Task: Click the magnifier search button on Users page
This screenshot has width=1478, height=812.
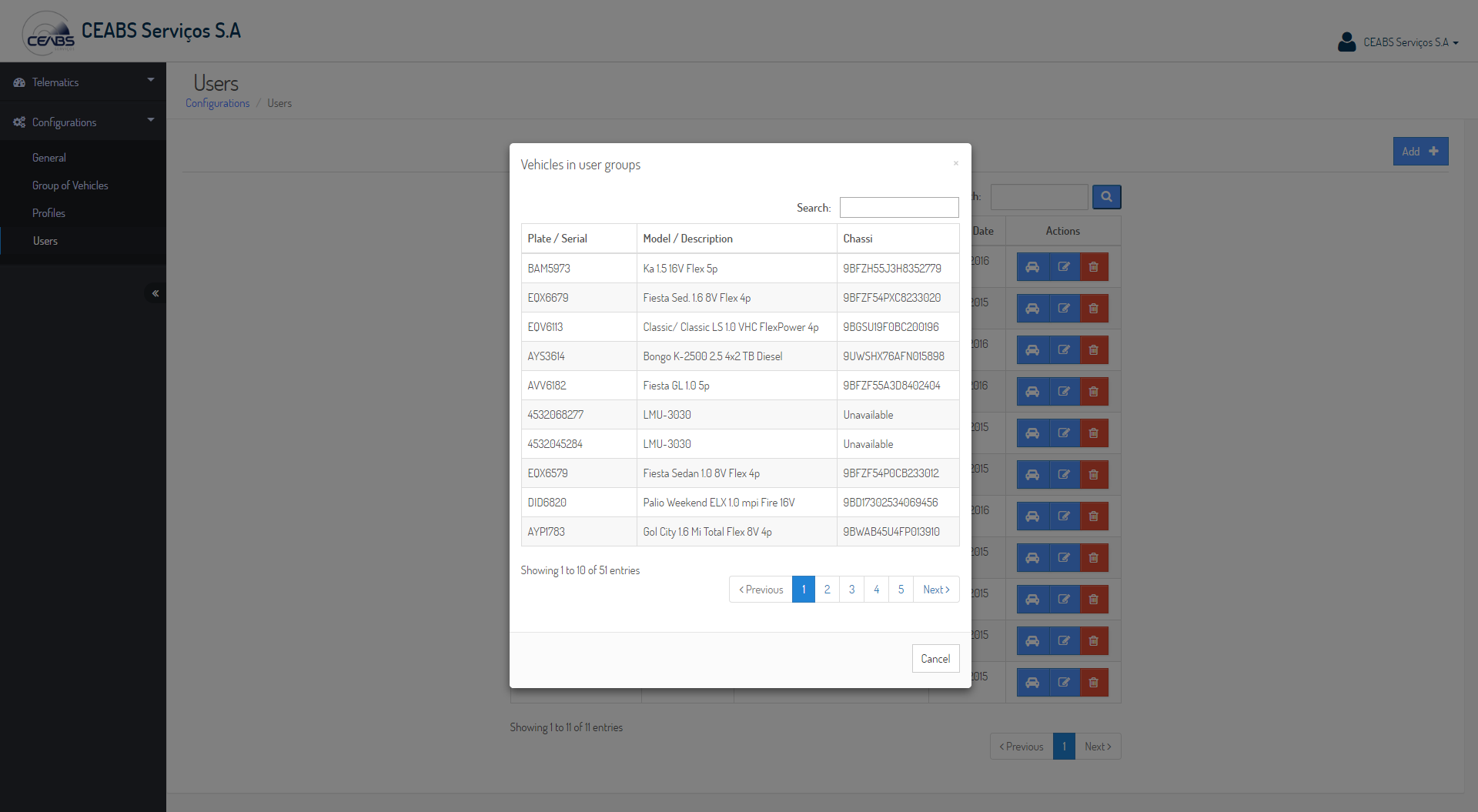Action: pyautogui.click(x=1106, y=197)
